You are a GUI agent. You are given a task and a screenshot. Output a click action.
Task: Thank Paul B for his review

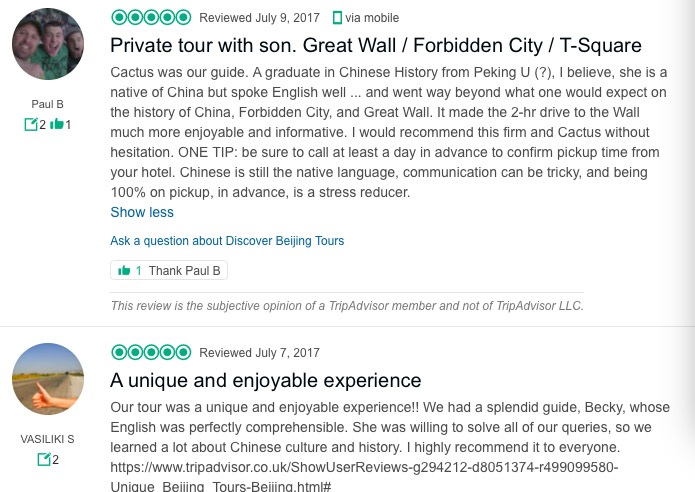pos(169,270)
